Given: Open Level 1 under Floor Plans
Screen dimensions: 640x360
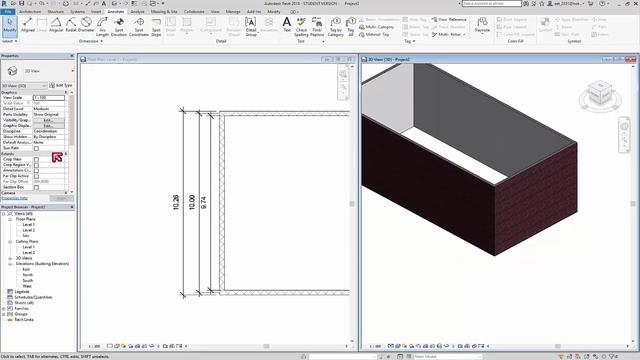Looking at the screenshot, I should pyautogui.click(x=29, y=225).
